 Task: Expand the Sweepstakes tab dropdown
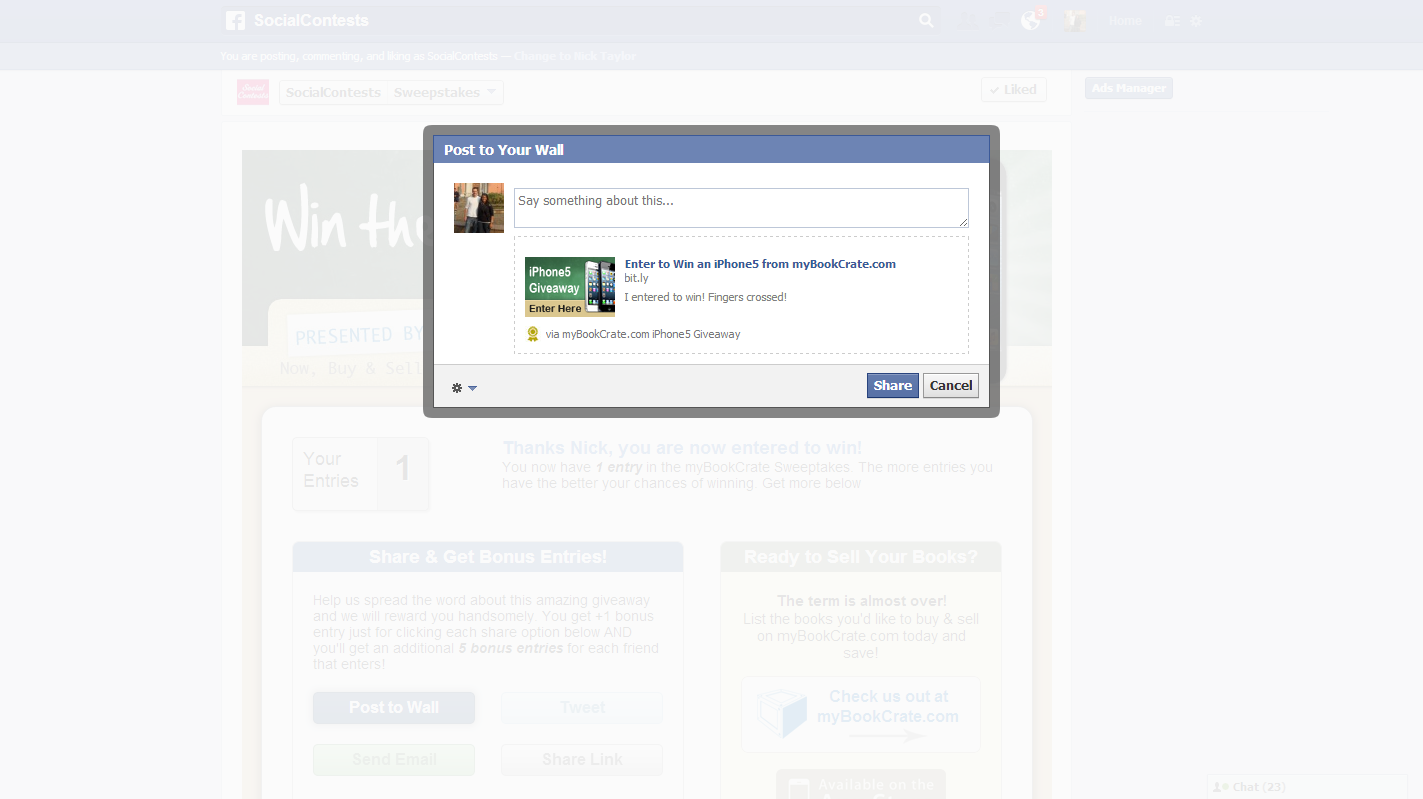[x=444, y=92]
